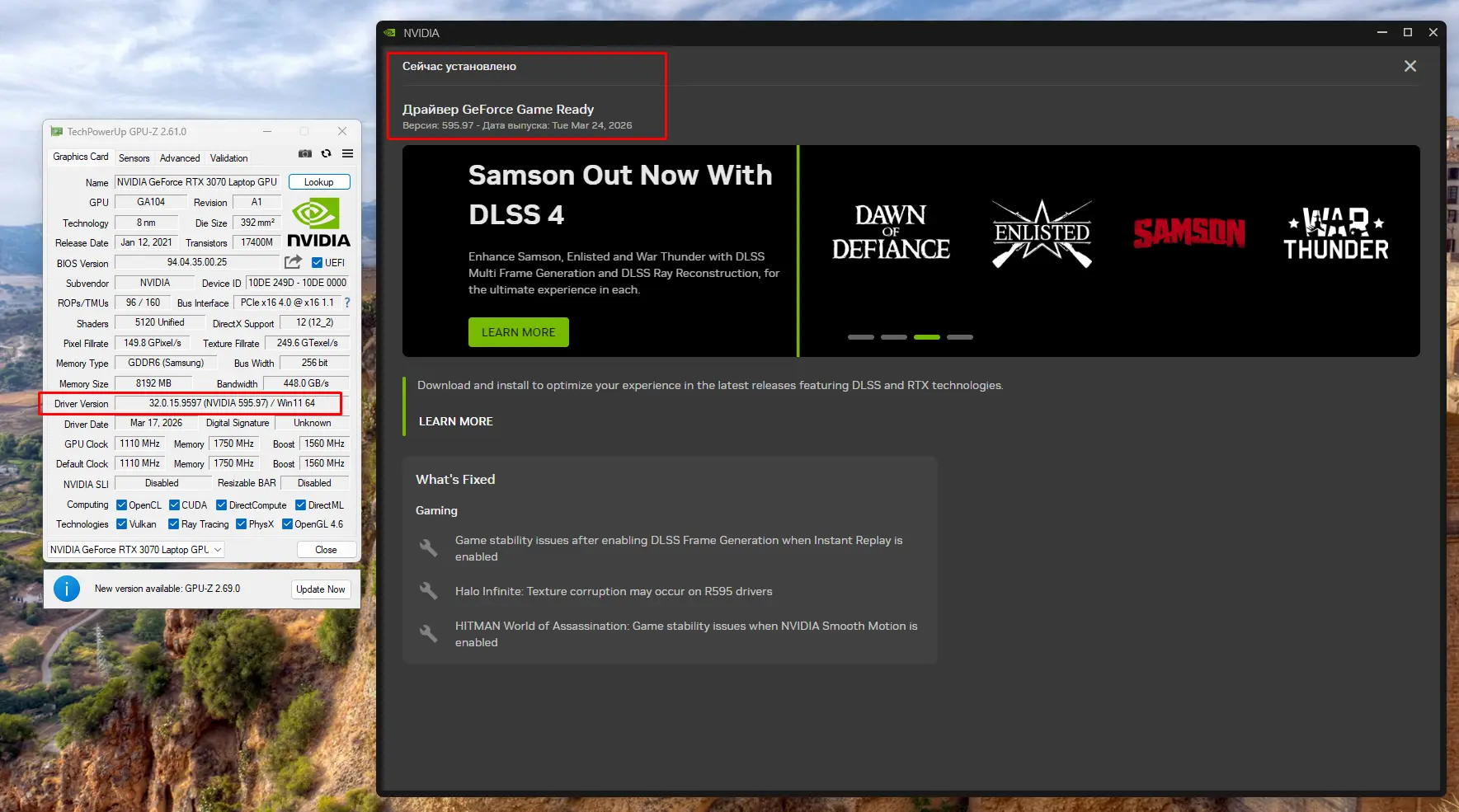This screenshot has height=812, width=1459.
Task: Click the Bus Interface 'PCIe x16 4.0' value
Action: pyautogui.click(x=287, y=303)
